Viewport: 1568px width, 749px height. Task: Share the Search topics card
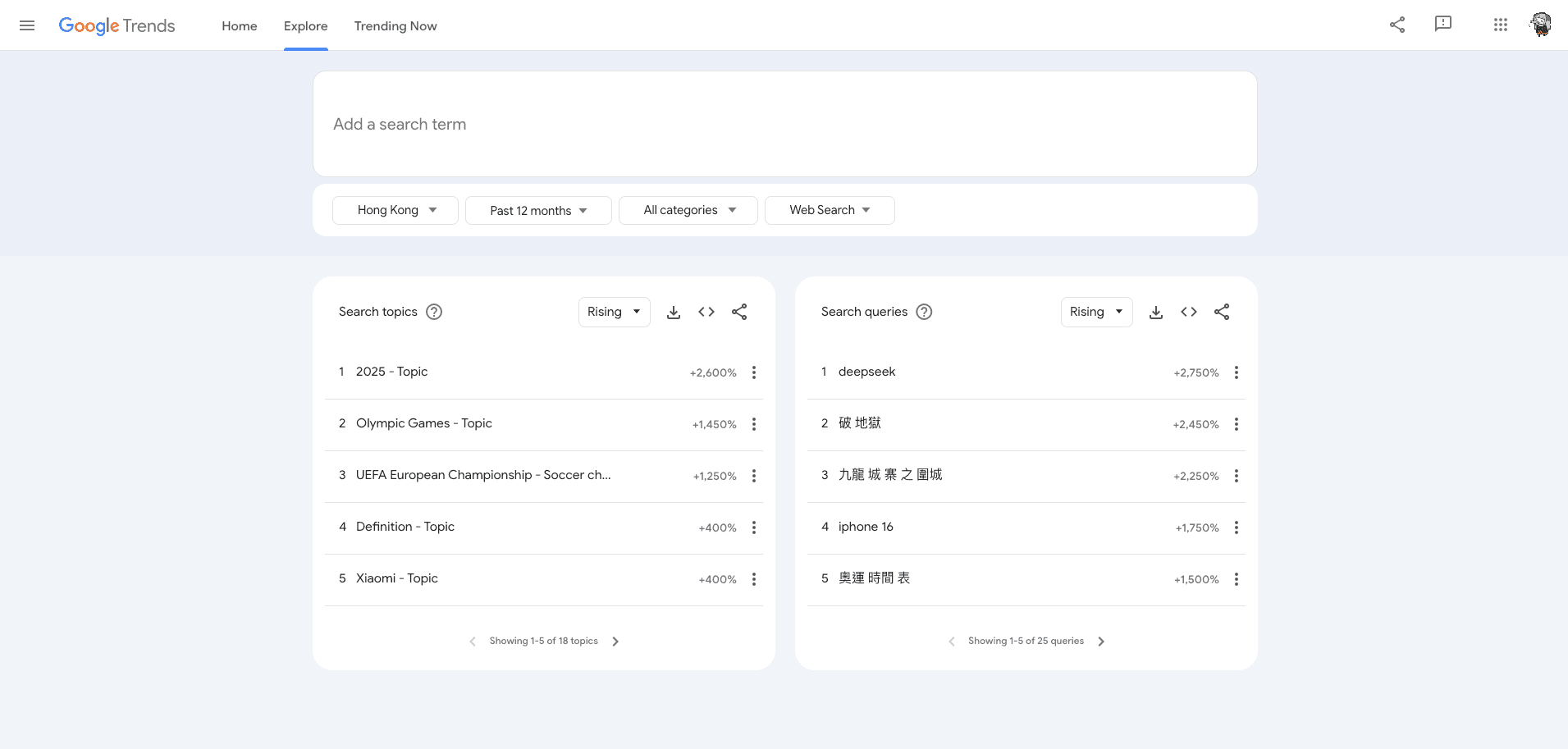(739, 312)
